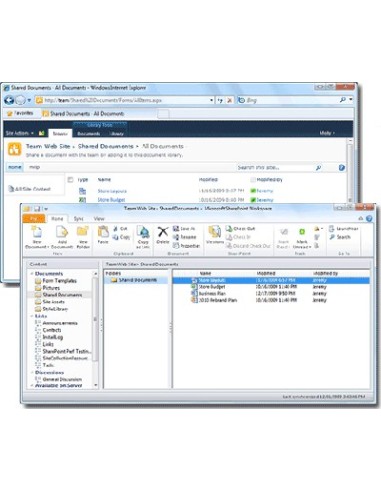Collapse the Discussions group in Content pane
Image resolution: width=381 pixels, height=492 pixels.
[x=32, y=373]
